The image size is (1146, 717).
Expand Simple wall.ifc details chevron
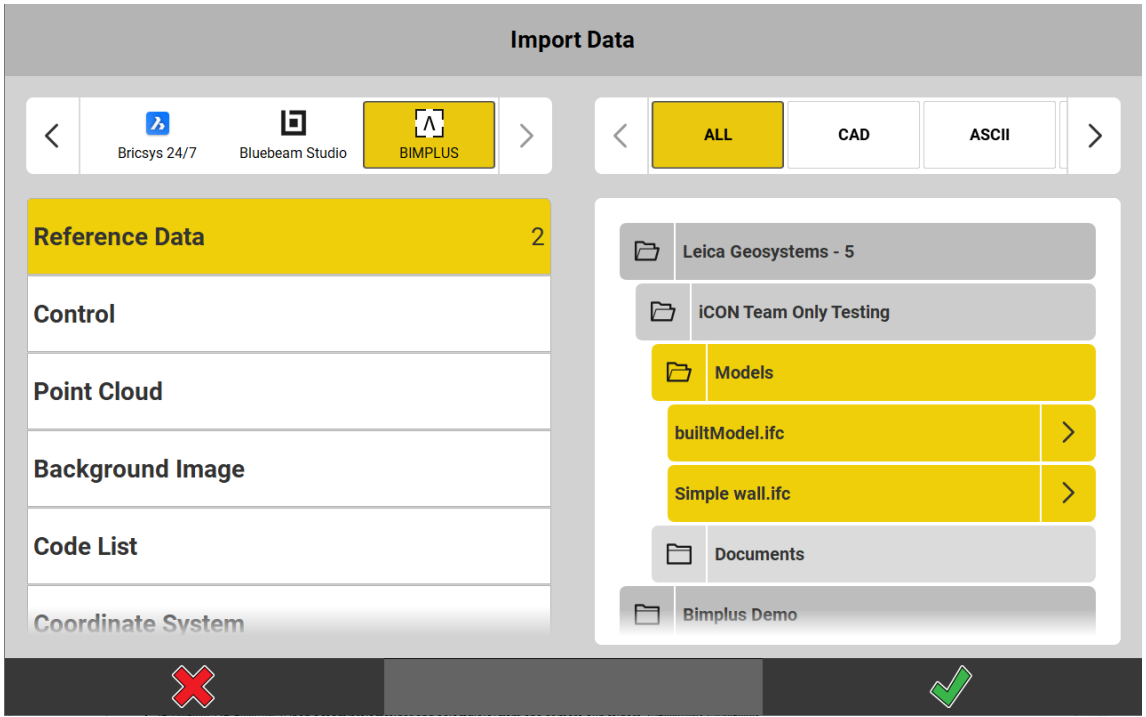1068,493
